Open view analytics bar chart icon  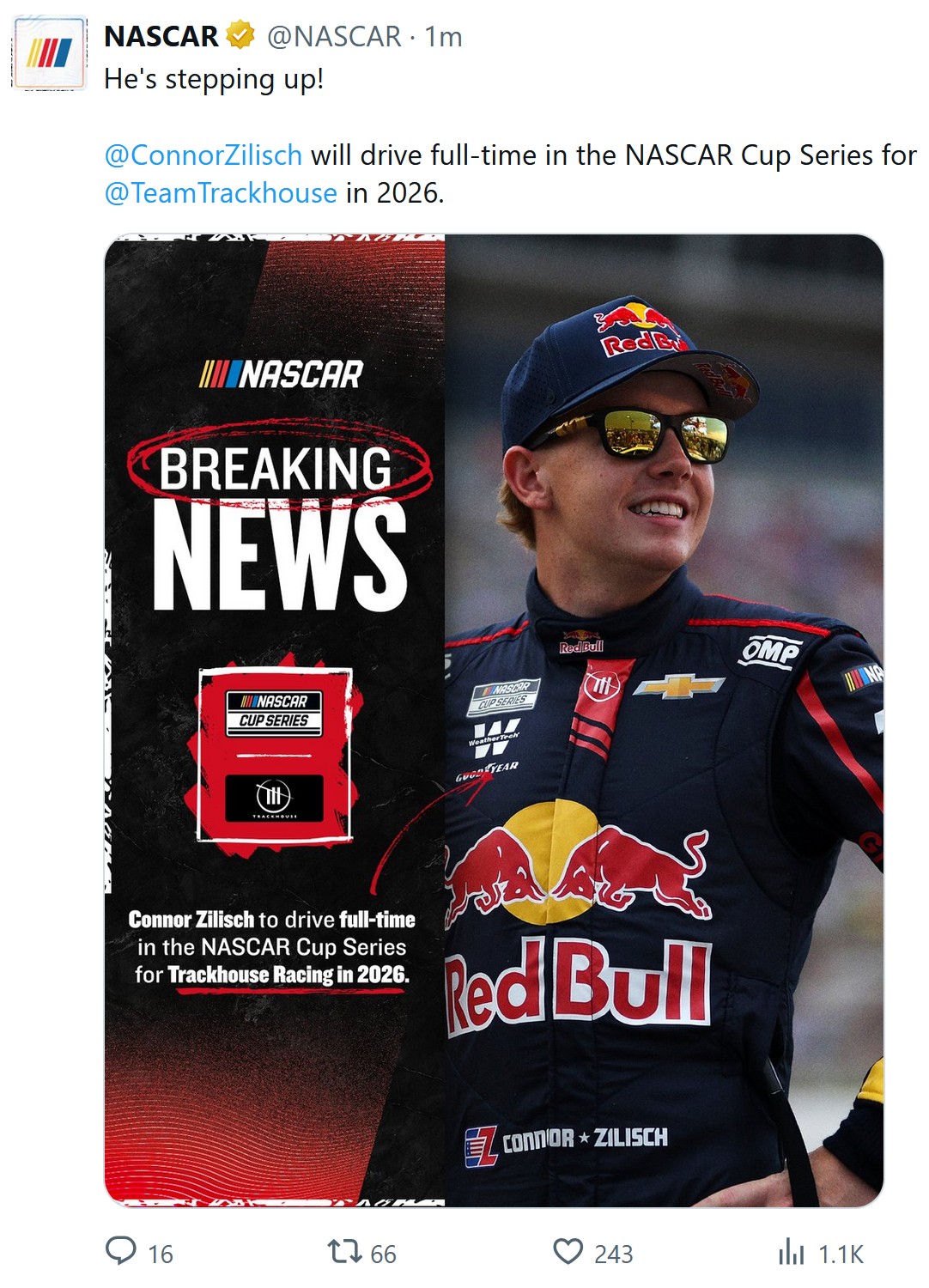coord(791,1252)
